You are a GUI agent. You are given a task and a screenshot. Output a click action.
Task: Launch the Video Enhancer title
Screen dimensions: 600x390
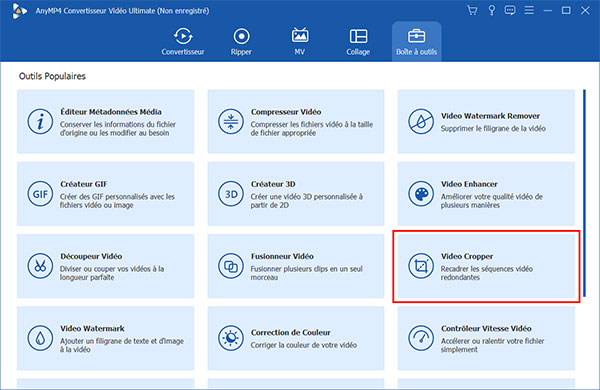[x=469, y=184]
